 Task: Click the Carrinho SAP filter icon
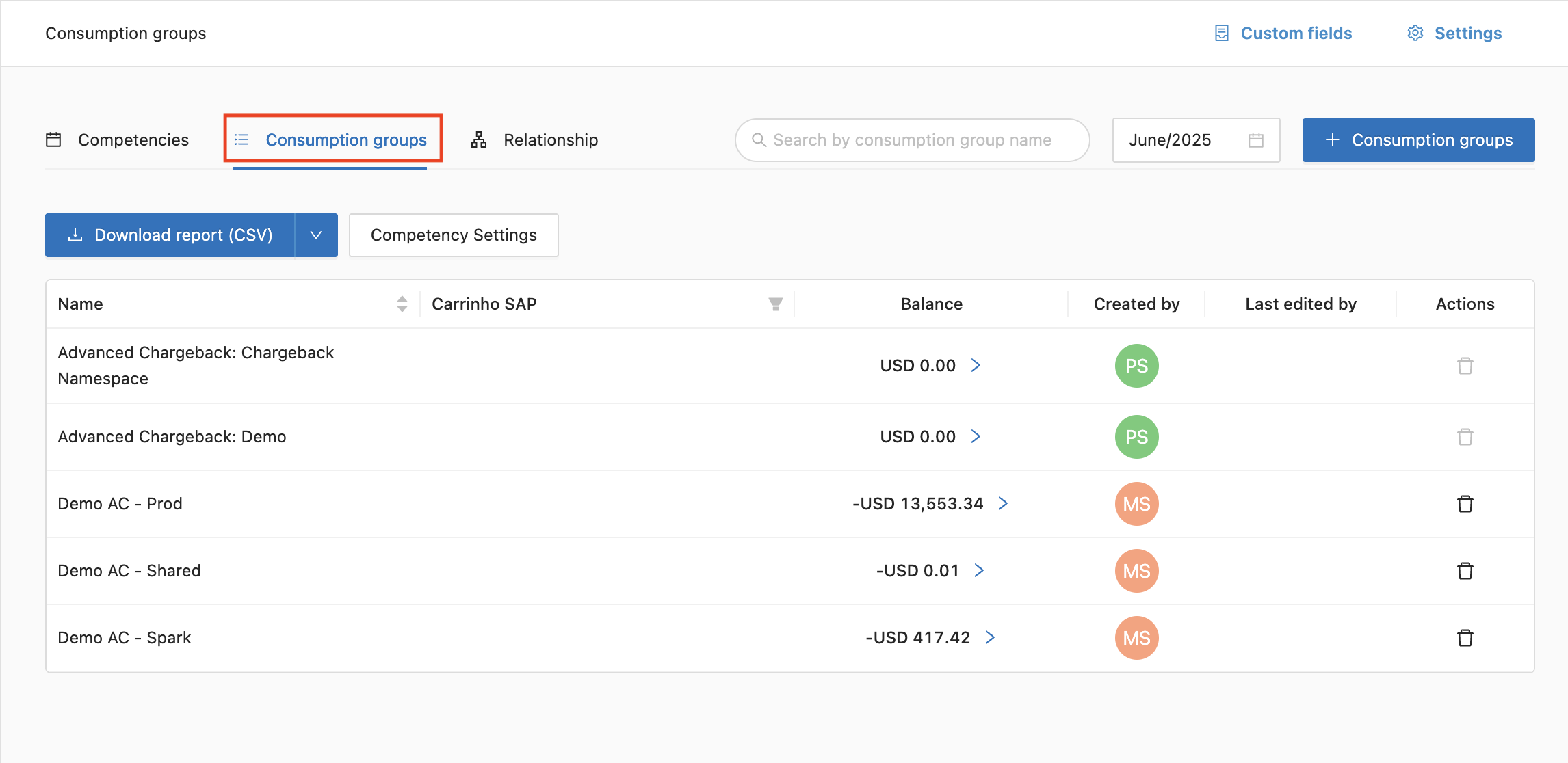[x=775, y=304]
